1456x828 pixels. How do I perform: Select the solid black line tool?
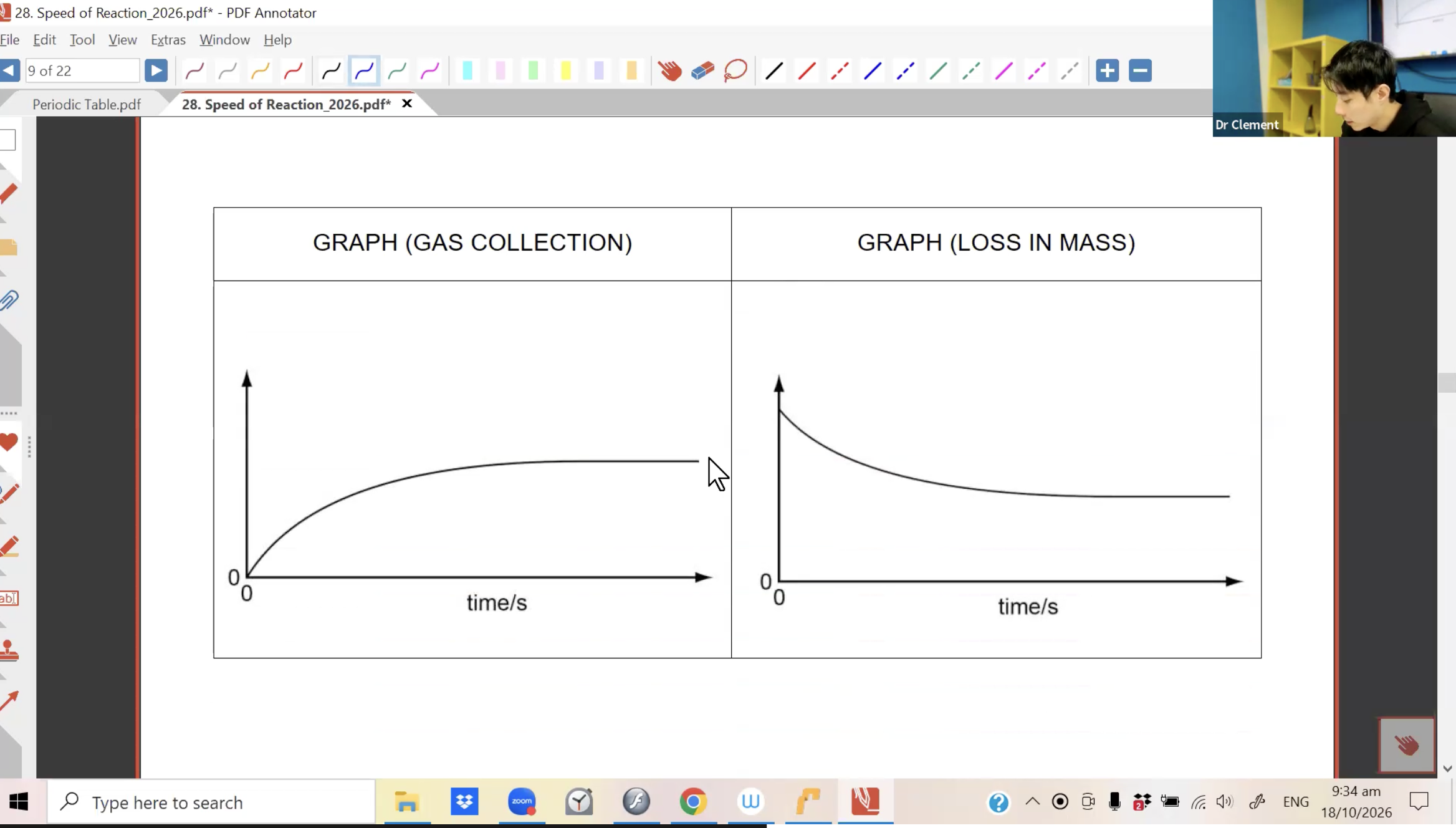[774, 70]
